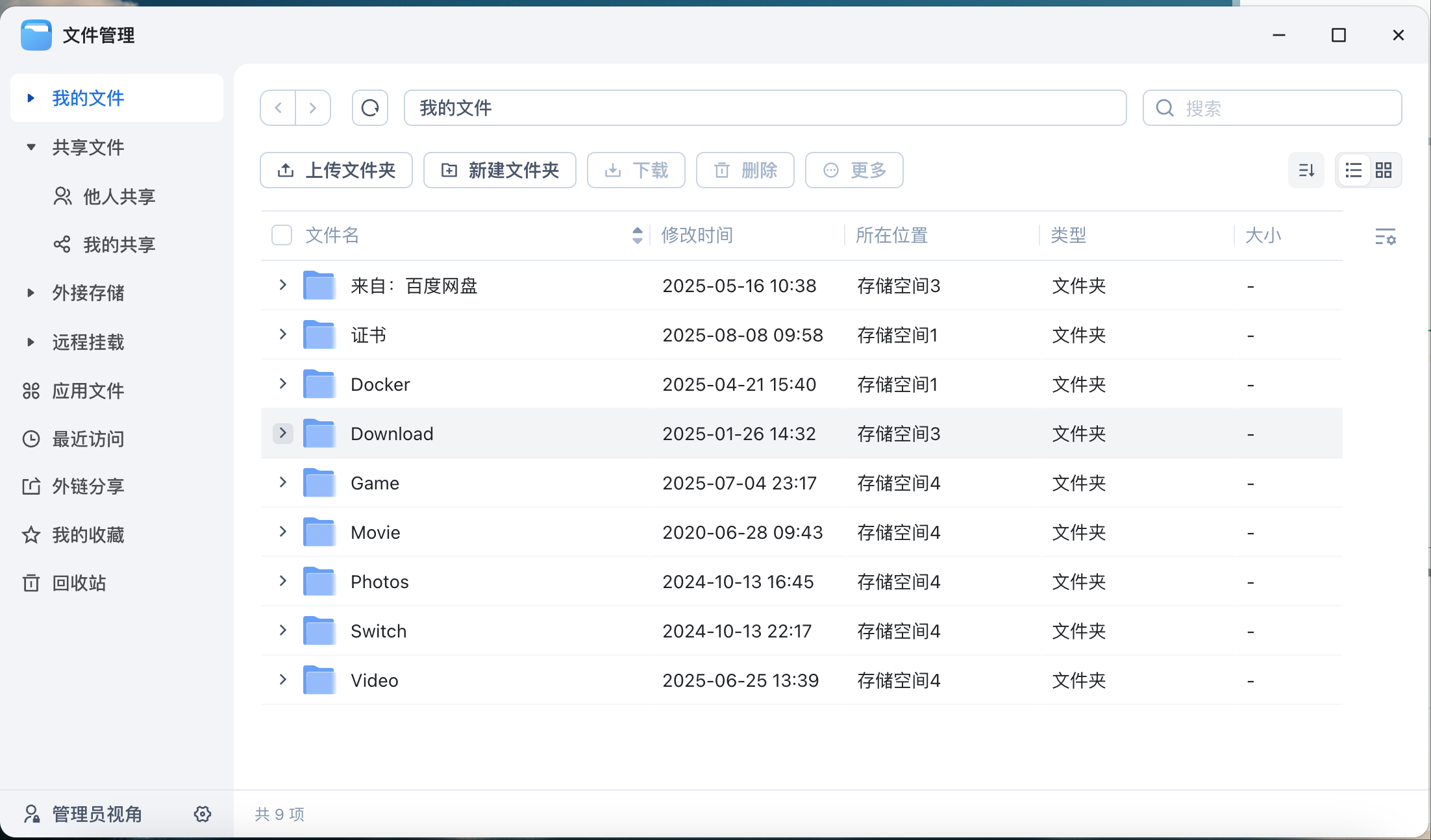
Task: Tick the select-all checkbox beside 文件名
Action: click(282, 235)
